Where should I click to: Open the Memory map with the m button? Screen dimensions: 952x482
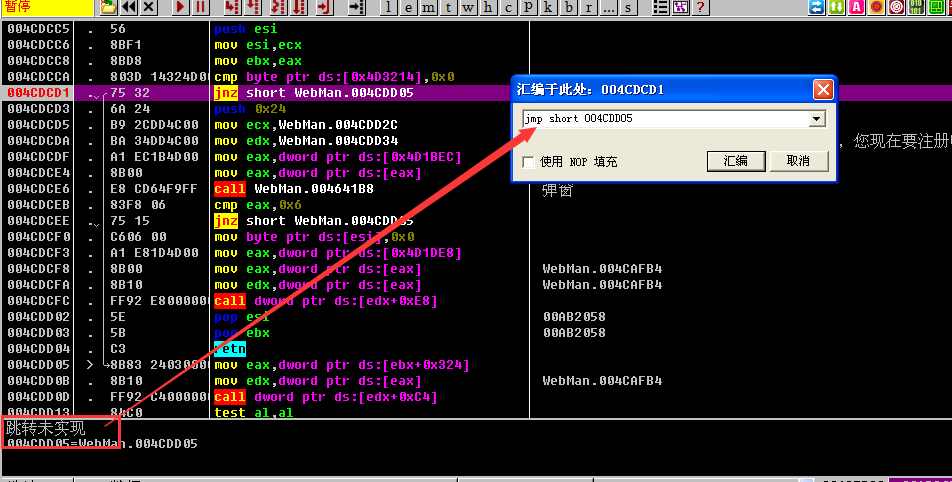tap(429, 7)
